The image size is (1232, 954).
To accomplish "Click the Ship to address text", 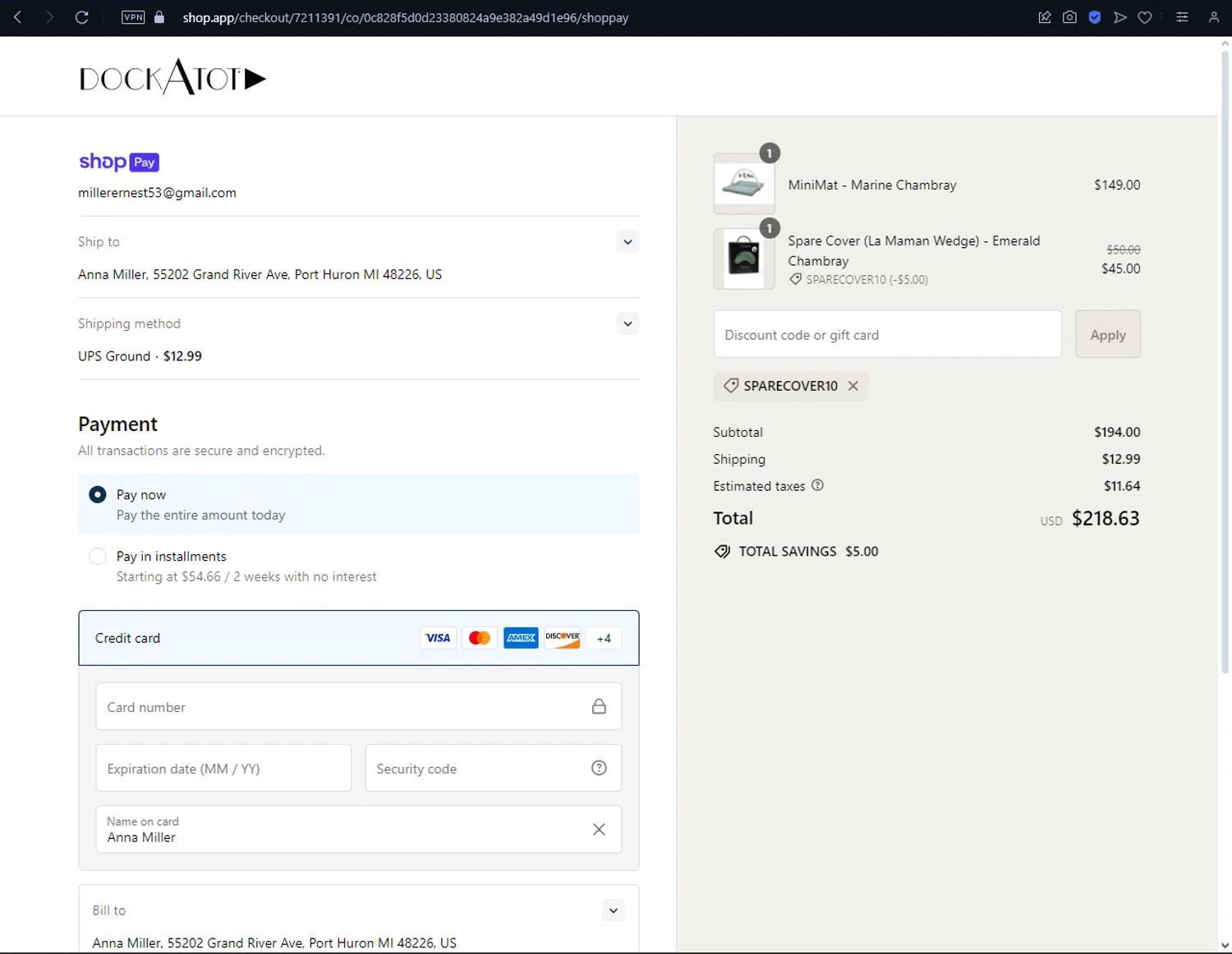I will click(x=260, y=274).
